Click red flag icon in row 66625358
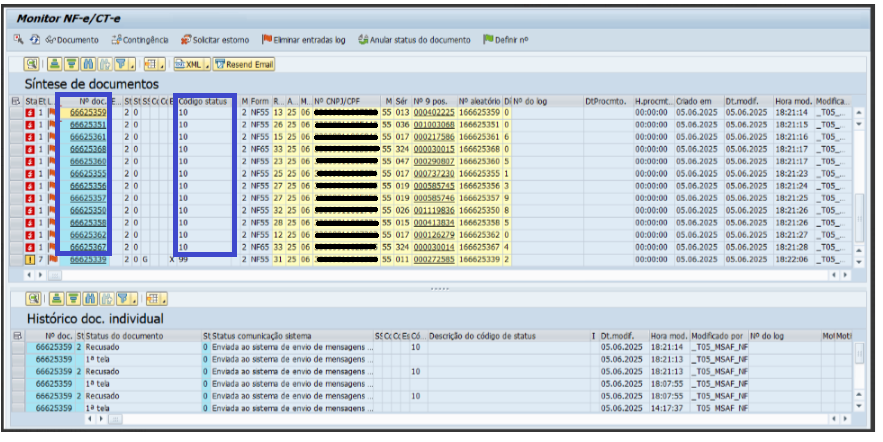 click(x=53, y=222)
